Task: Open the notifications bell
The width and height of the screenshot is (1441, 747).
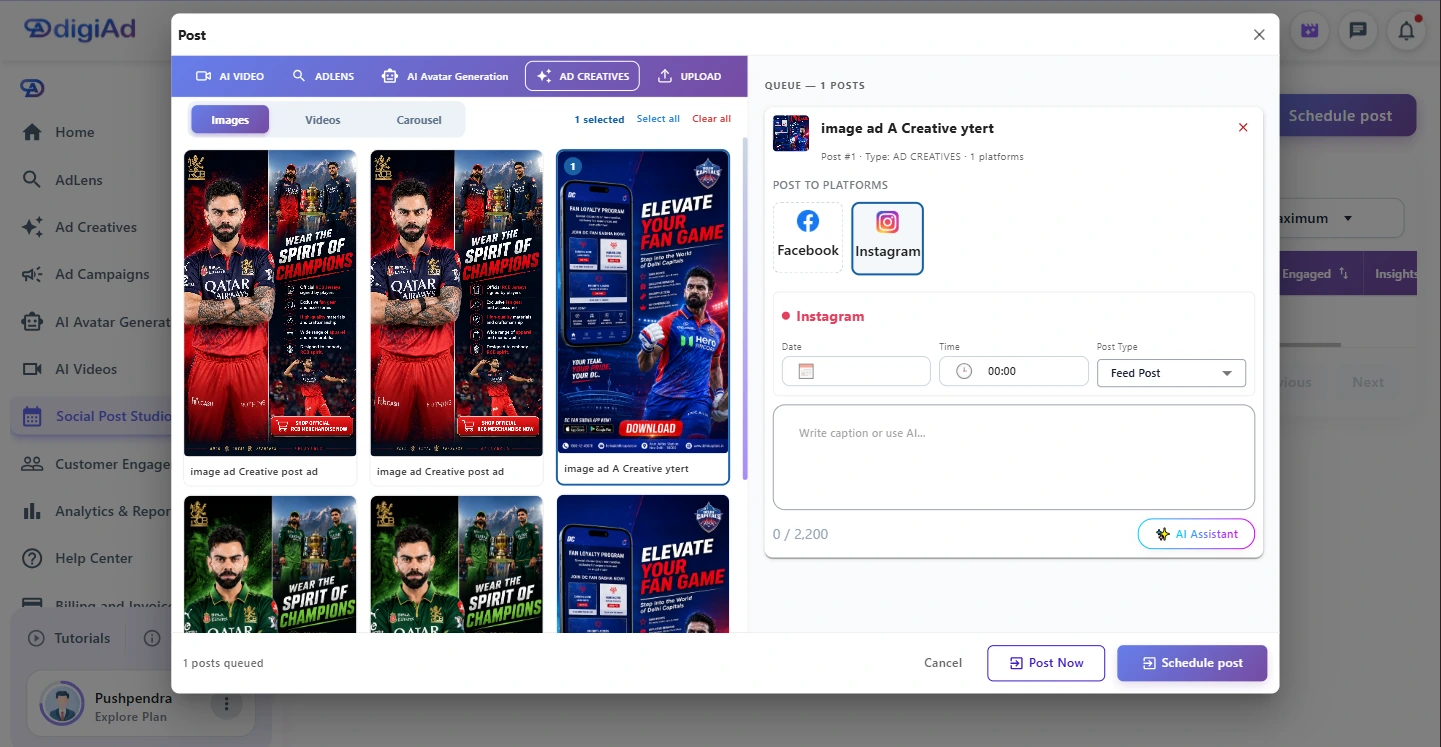Action: coord(1406,30)
